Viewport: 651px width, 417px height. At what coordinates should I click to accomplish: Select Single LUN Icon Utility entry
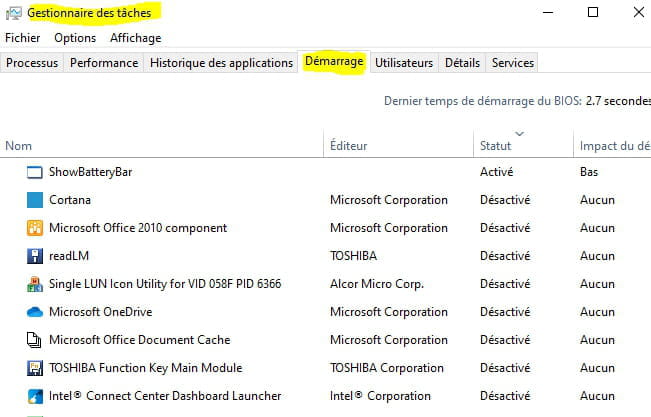pos(165,284)
